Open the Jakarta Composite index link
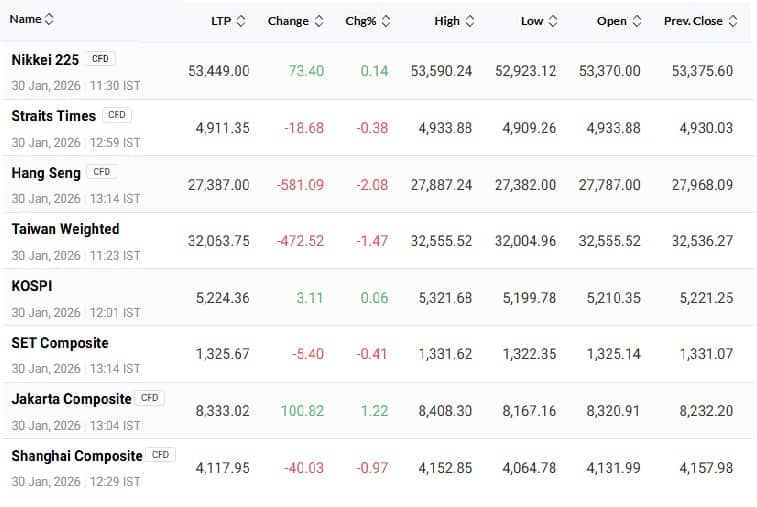 click(x=71, y=399)
